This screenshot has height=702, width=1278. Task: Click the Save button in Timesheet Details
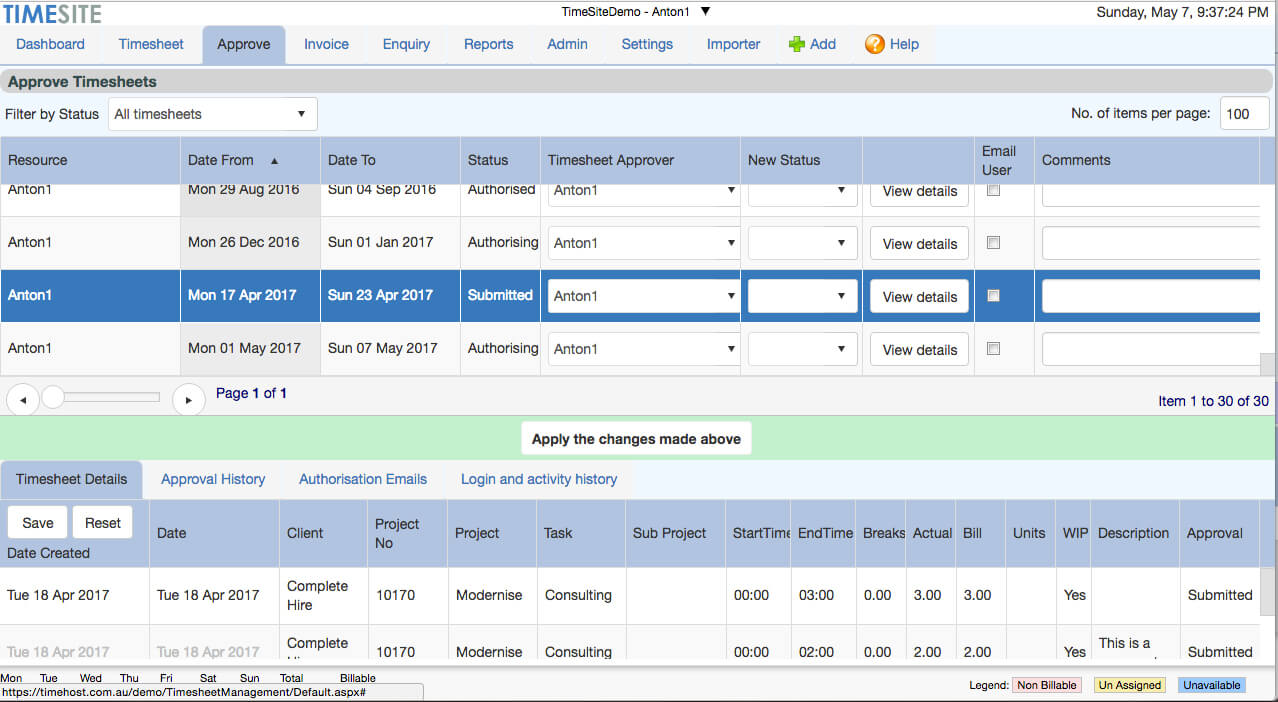pos(38,523)
